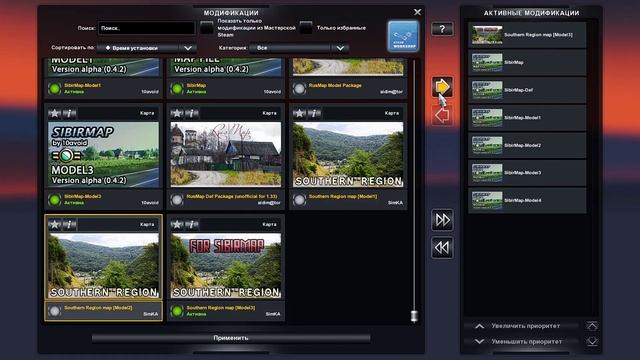
Task: Show info for Southern Region map [Model2]
Action: 69,224
